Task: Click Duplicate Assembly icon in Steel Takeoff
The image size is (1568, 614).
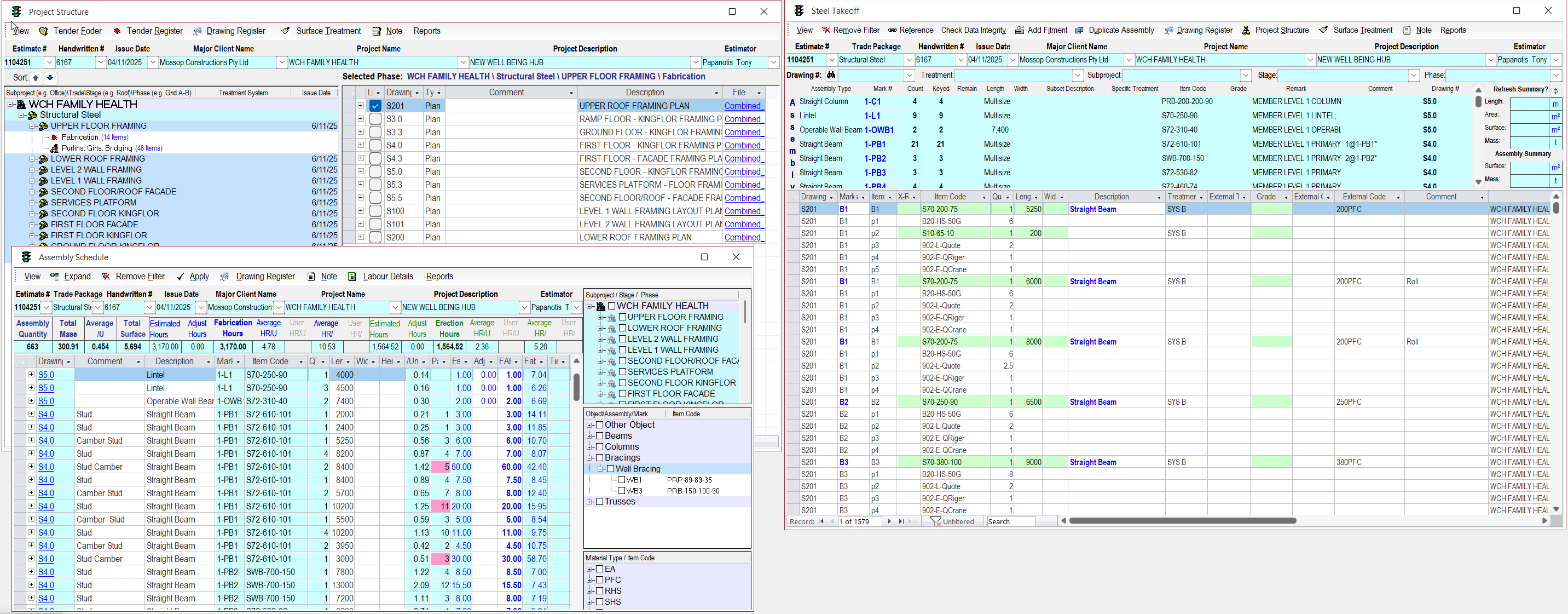Action: (1079, 30)
